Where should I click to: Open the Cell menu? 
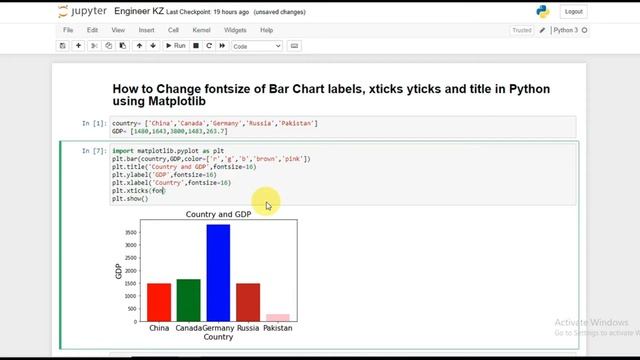point(173,30)
